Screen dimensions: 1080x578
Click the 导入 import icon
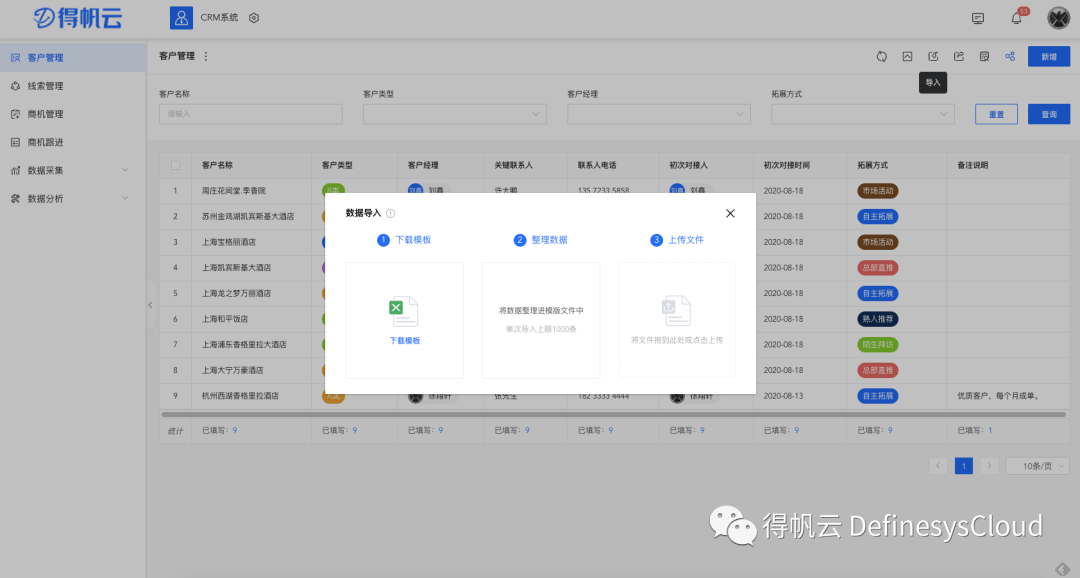(933, 56)
